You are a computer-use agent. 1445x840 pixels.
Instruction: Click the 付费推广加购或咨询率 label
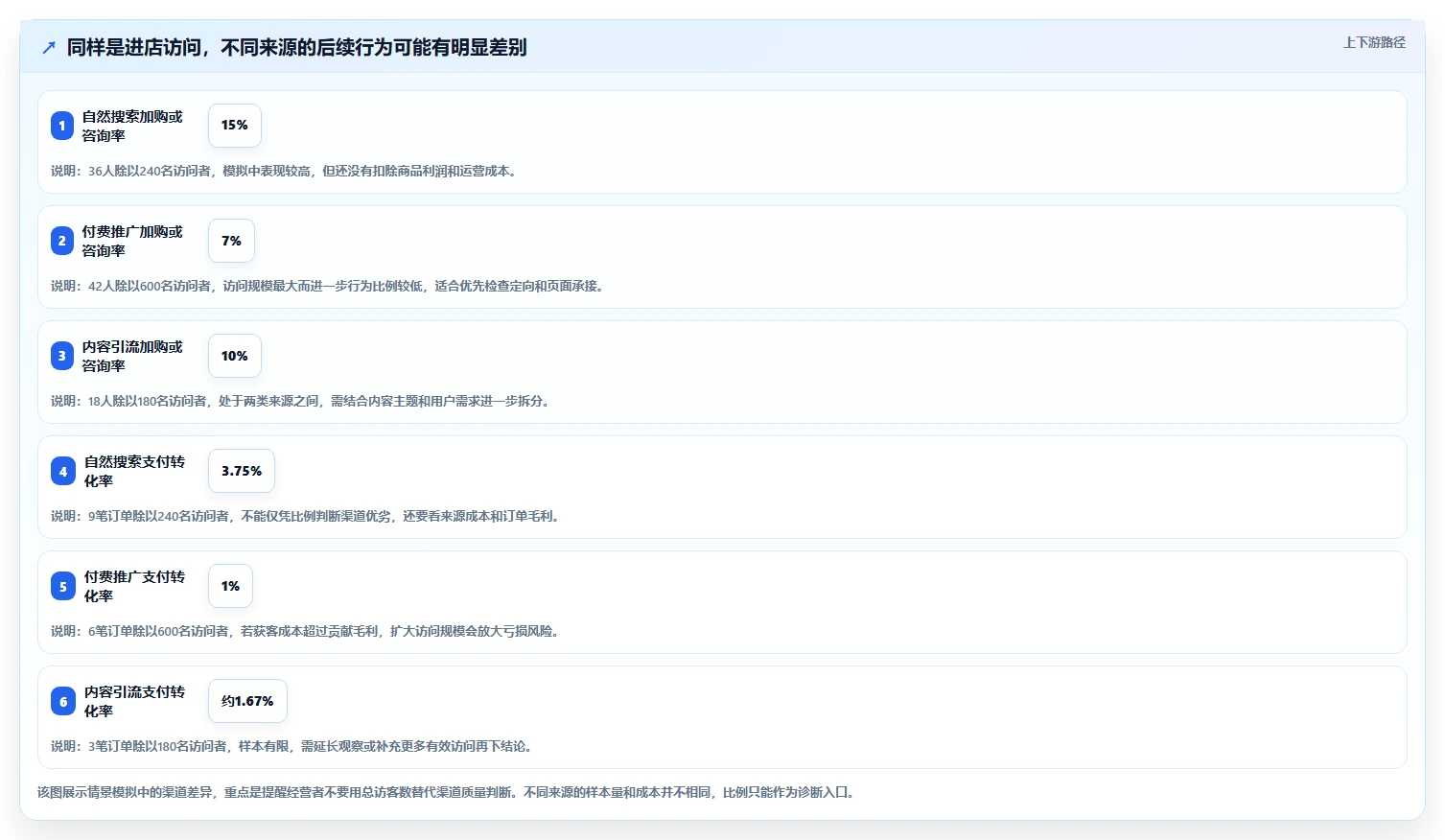pos(132,241)
